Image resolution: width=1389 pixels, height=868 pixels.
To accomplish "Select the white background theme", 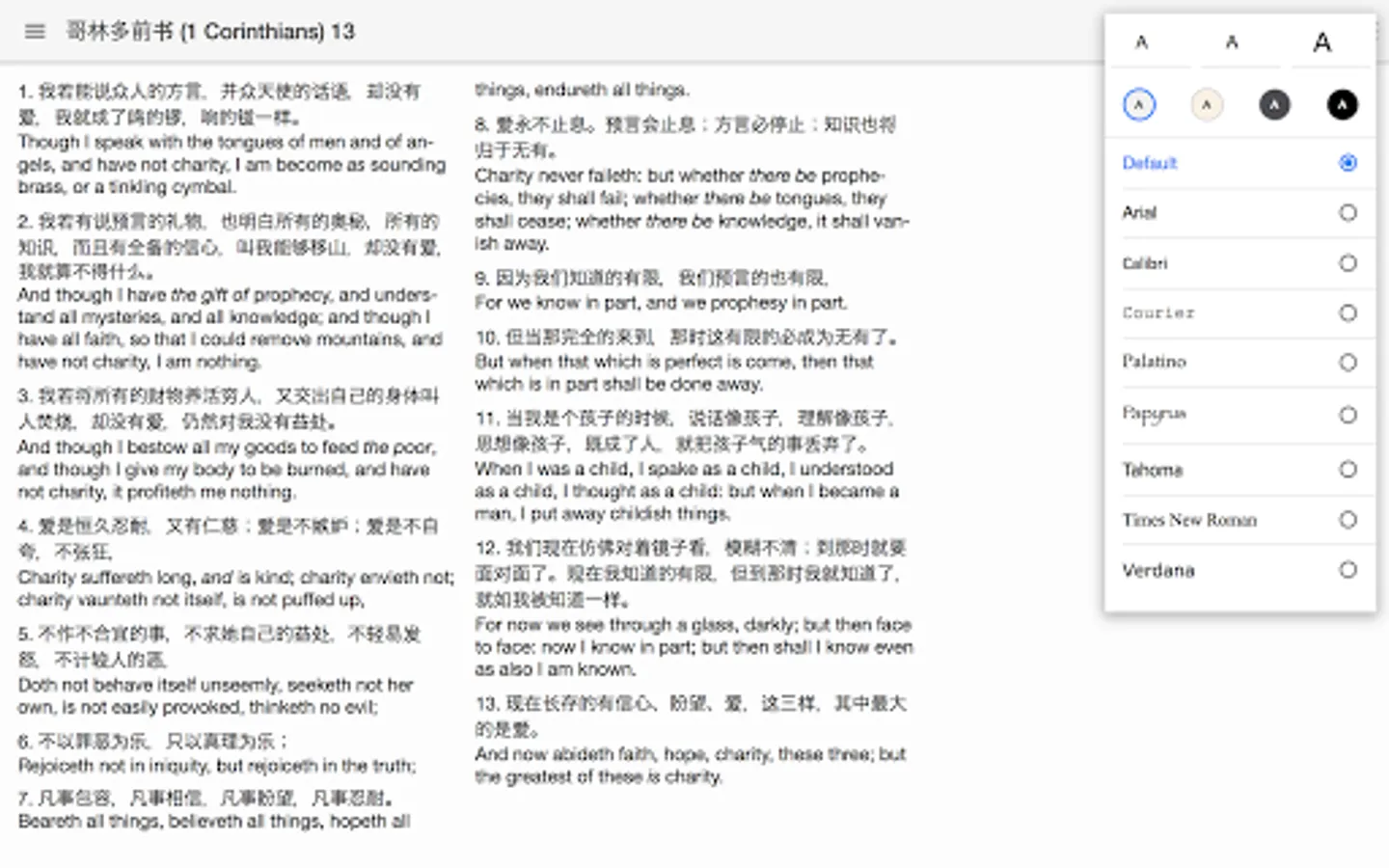I will (1139, 104).
